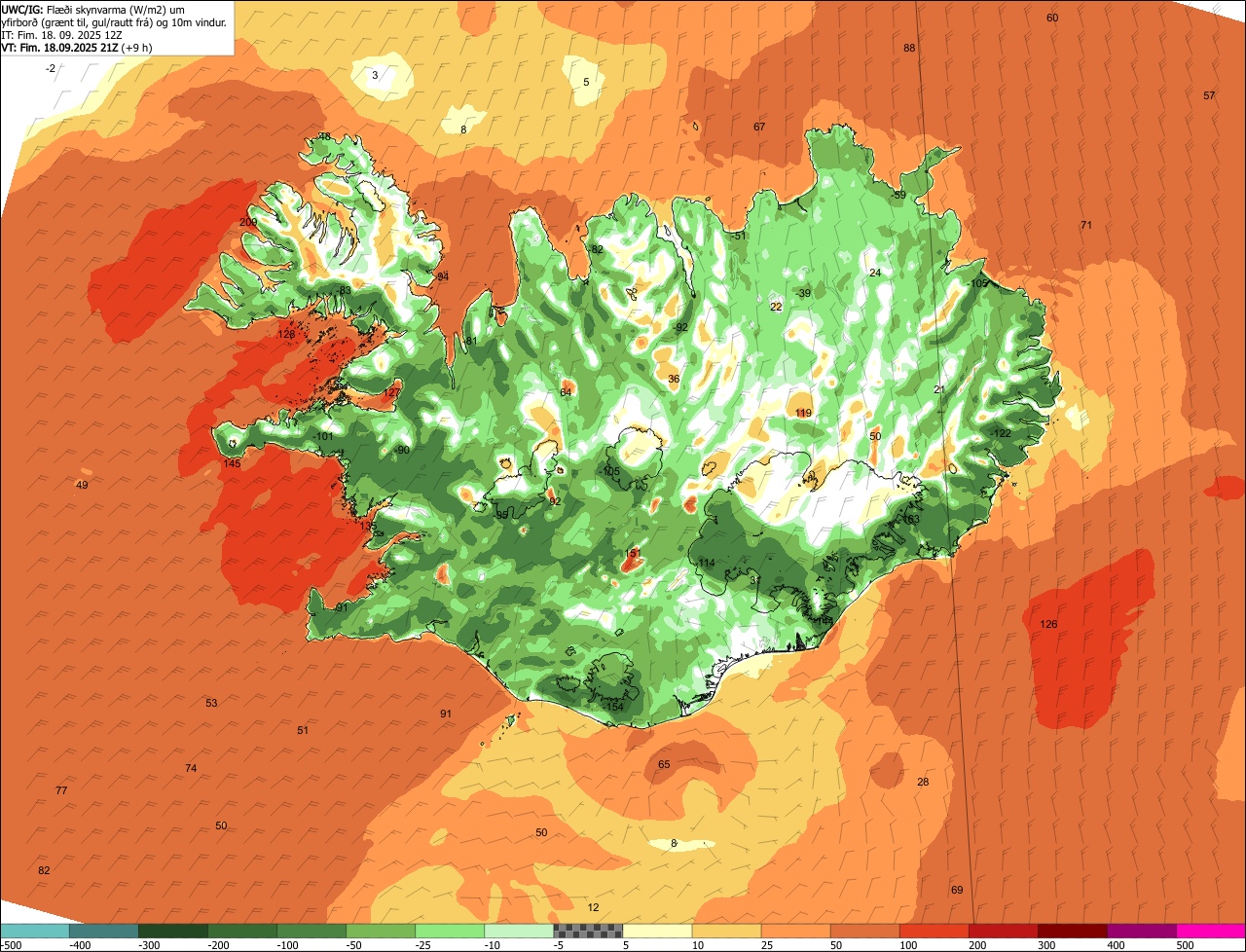This screenshot has height=952, width=1246.
Task: Click the -10 to -5 pale green swatch
Action: [519, 931]
